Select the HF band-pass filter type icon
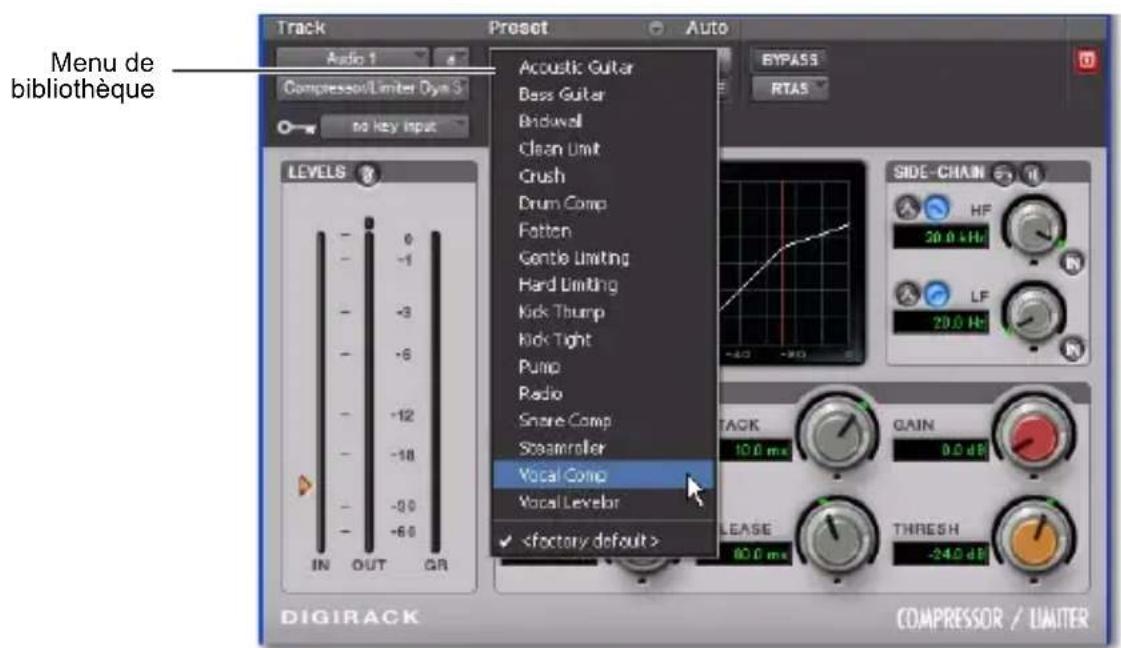This screenshot has height=648, width=1121. 908,208
